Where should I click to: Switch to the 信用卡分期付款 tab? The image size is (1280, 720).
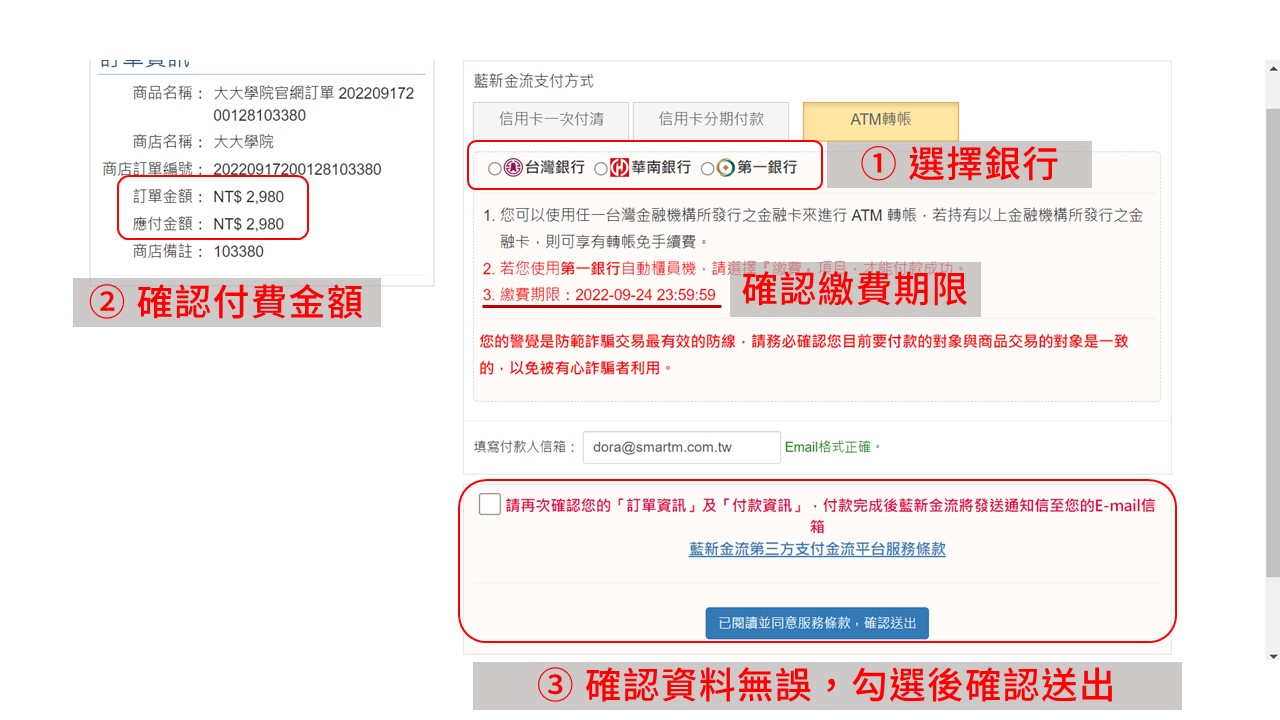click(x=711, y=120)
